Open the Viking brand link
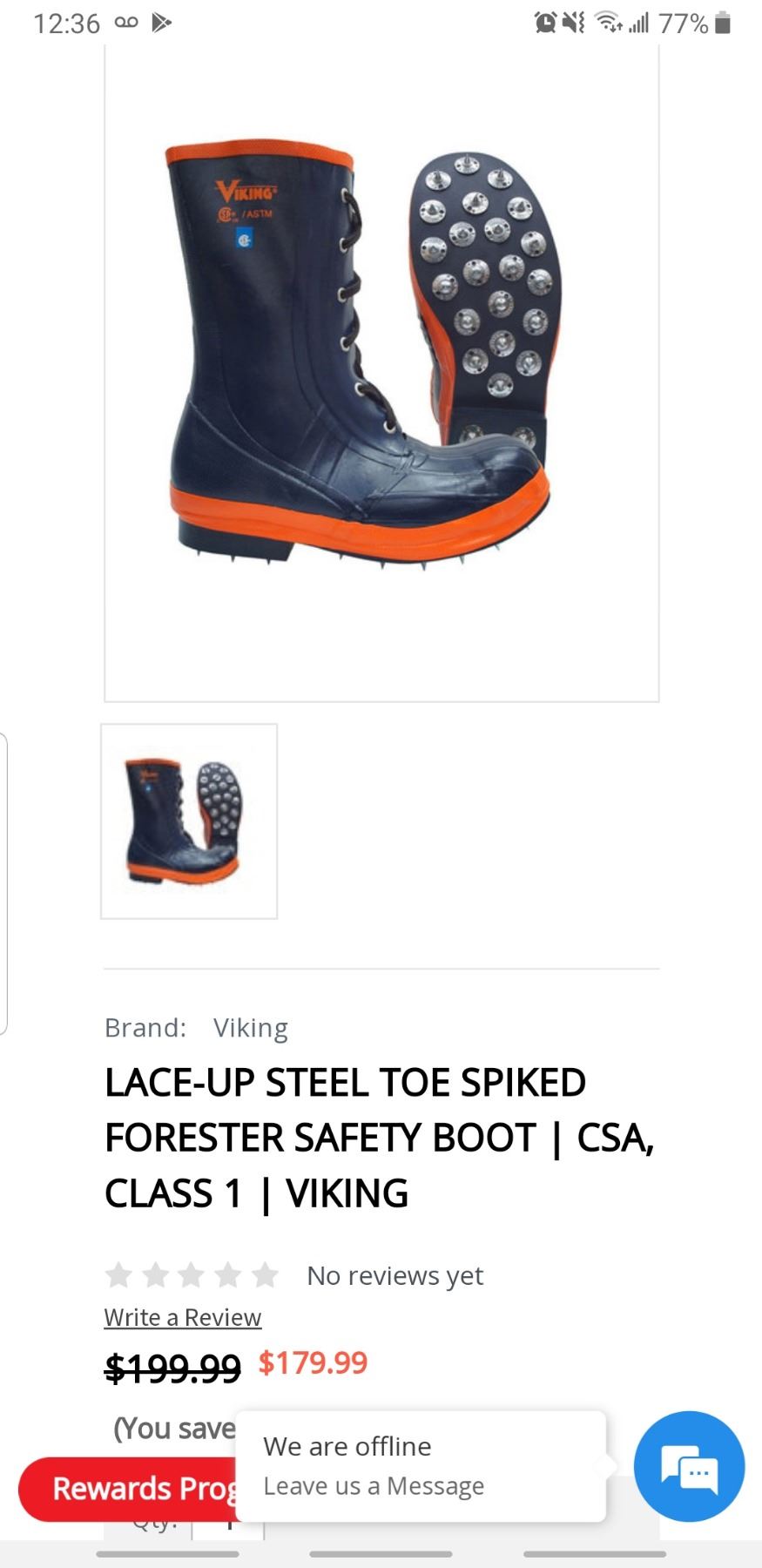Viewport: 762px width, 1568px height. pos(251,1028)
